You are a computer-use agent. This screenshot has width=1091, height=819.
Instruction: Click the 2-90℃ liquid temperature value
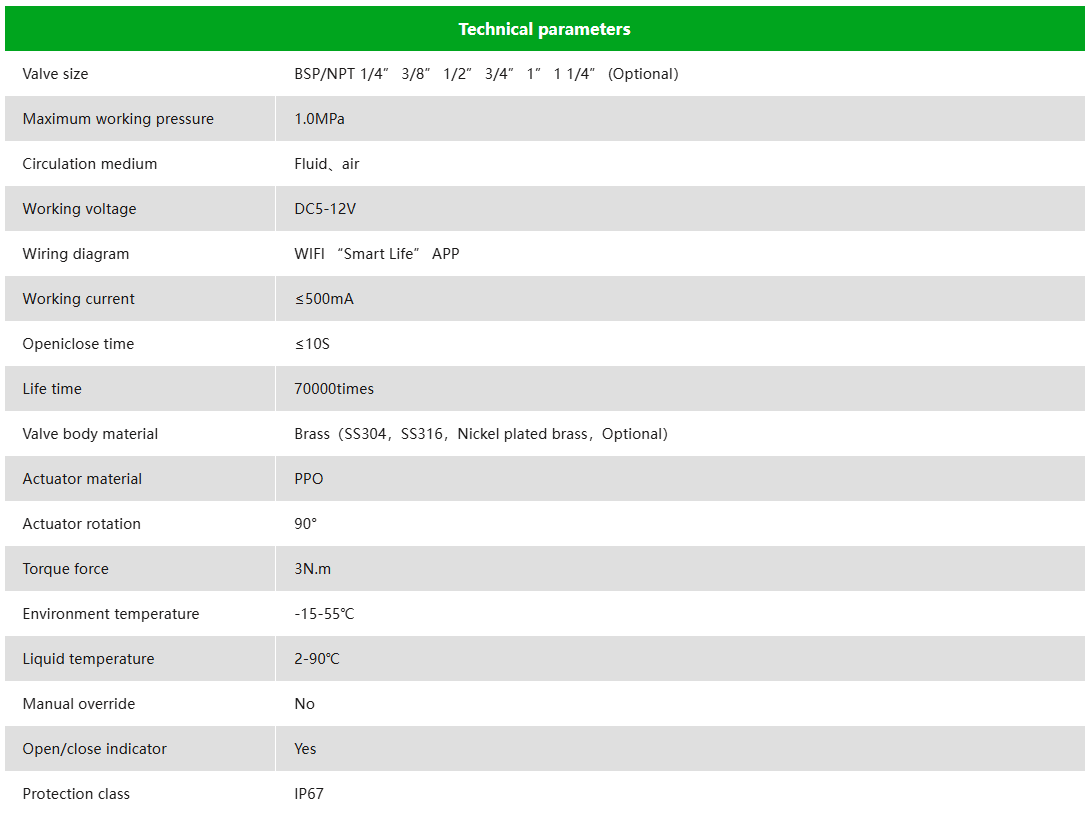[317, 659]
